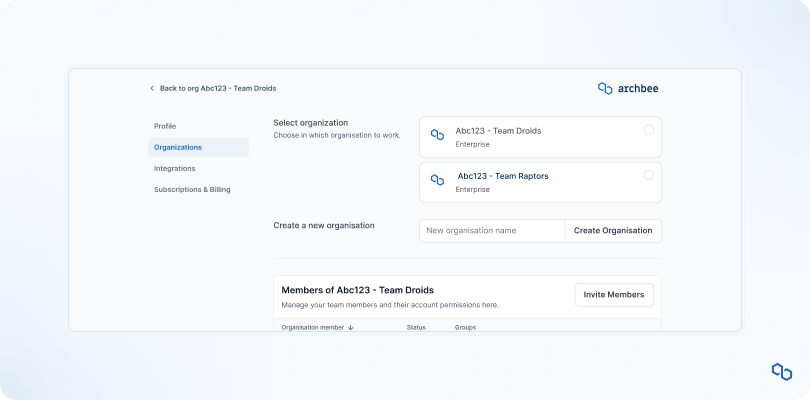The width and height of the screenshot is (810, 400).
Task: Select the Organizations sidebar item
Action: (x=198, y=147)
